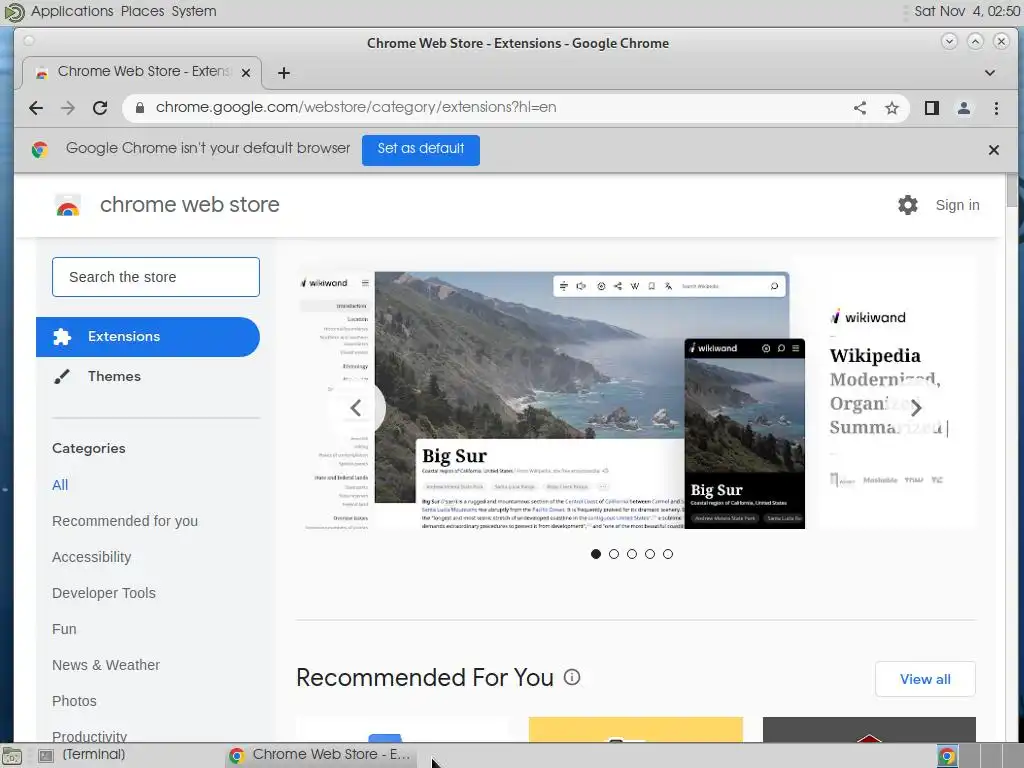This screenshot has width=1024, height=768.
Task: Go back to the previous page
Action: pos(36,108)
